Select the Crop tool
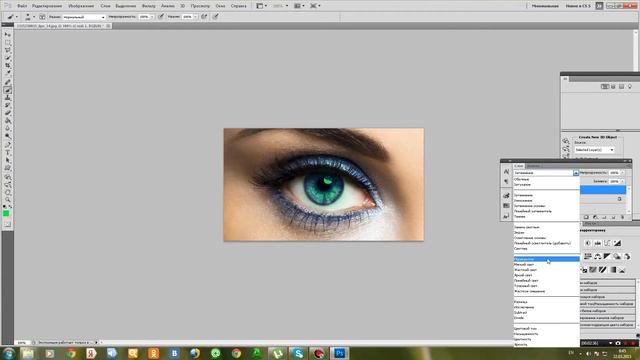640x360 pixels. (x=8, y=66)
